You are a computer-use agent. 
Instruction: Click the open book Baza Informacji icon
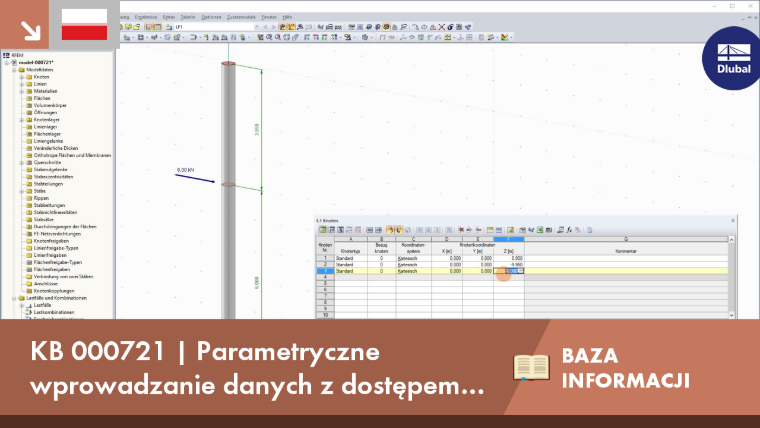click(531, 367)
